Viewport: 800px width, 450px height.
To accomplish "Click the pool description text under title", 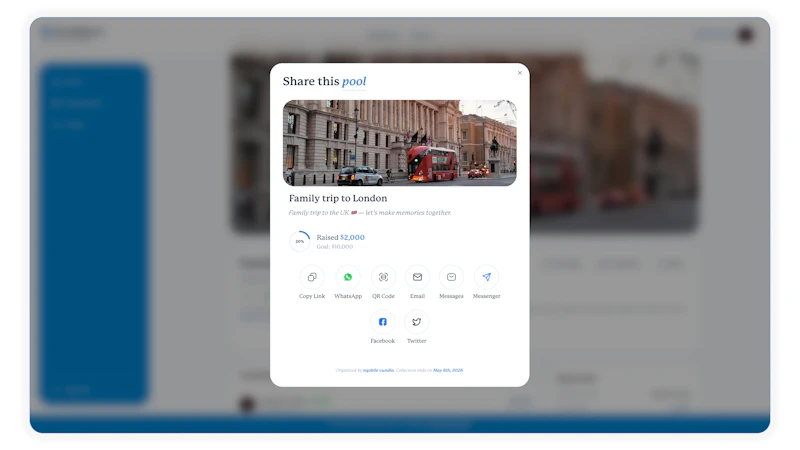I will click(x=370, y=213).
